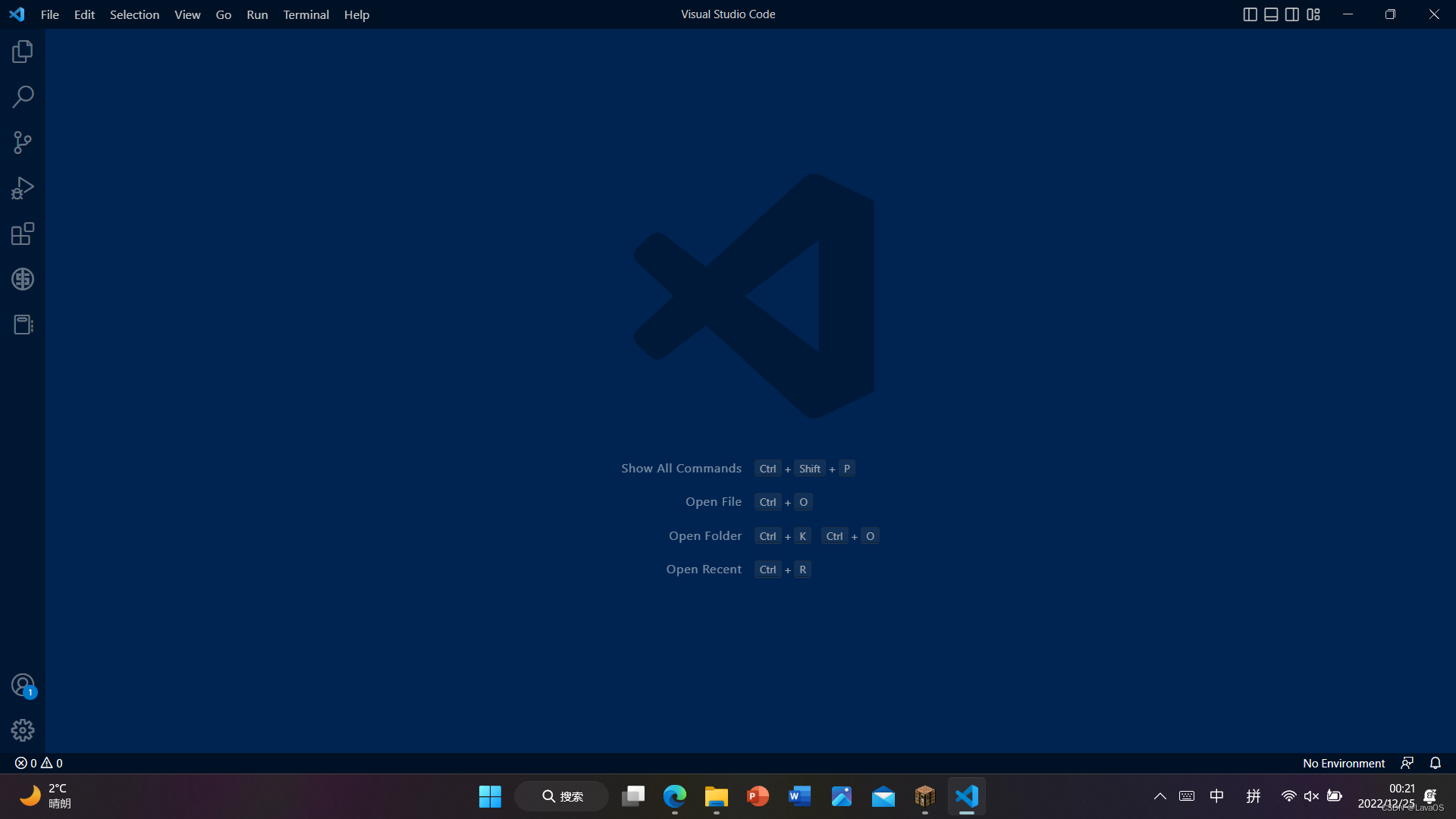Open the File menu
Image resolution: width=1456 pixels, height=819 pixels.
[x=49, y=14]
